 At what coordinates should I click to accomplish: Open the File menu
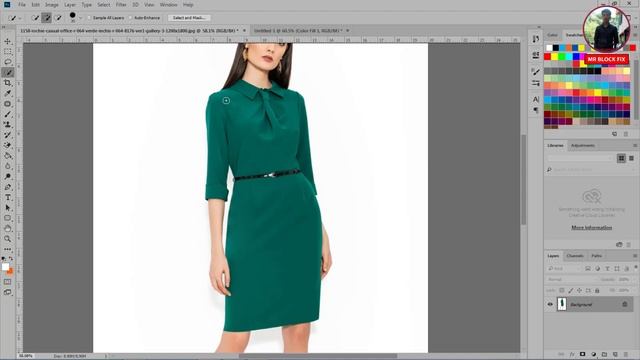pyautogui.click(x=22, y=4)
